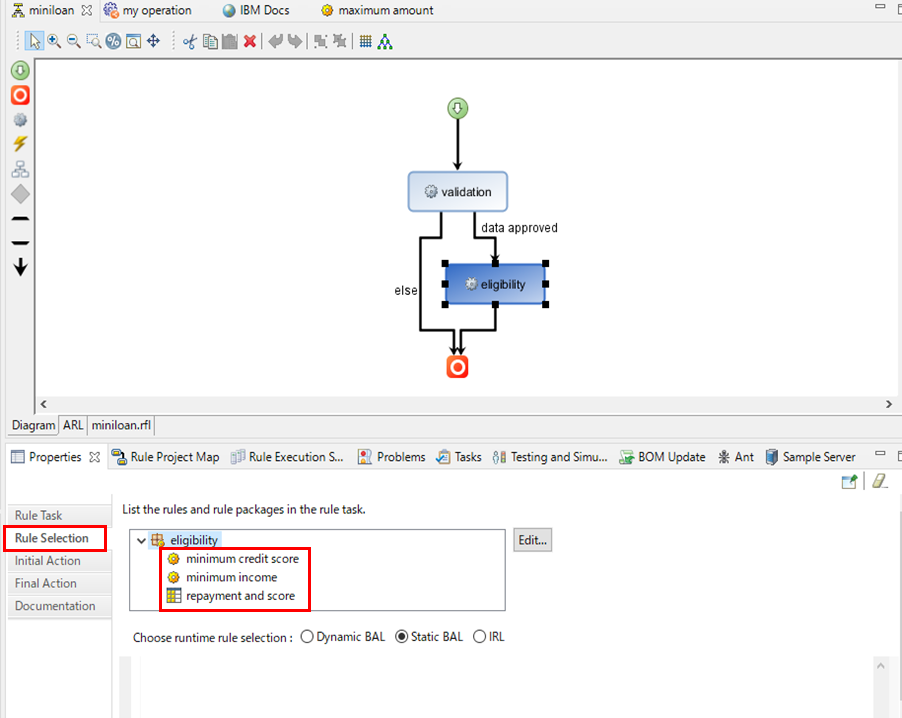Switch to the miniloan.rfl bottom tab
902x718 pixels.
pyautogui.click(x=121, y=425)
